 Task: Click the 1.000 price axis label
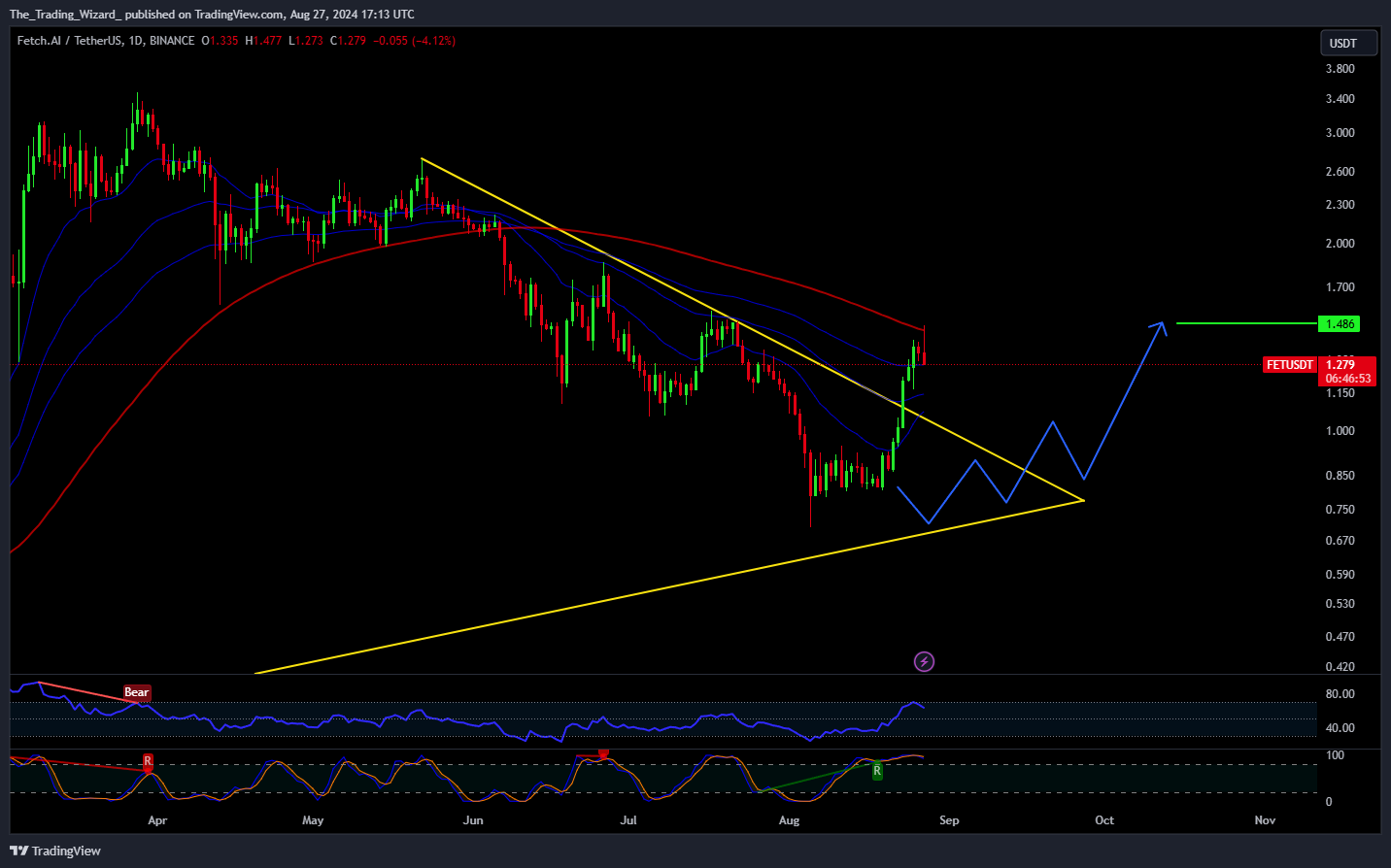[1340, 431]
